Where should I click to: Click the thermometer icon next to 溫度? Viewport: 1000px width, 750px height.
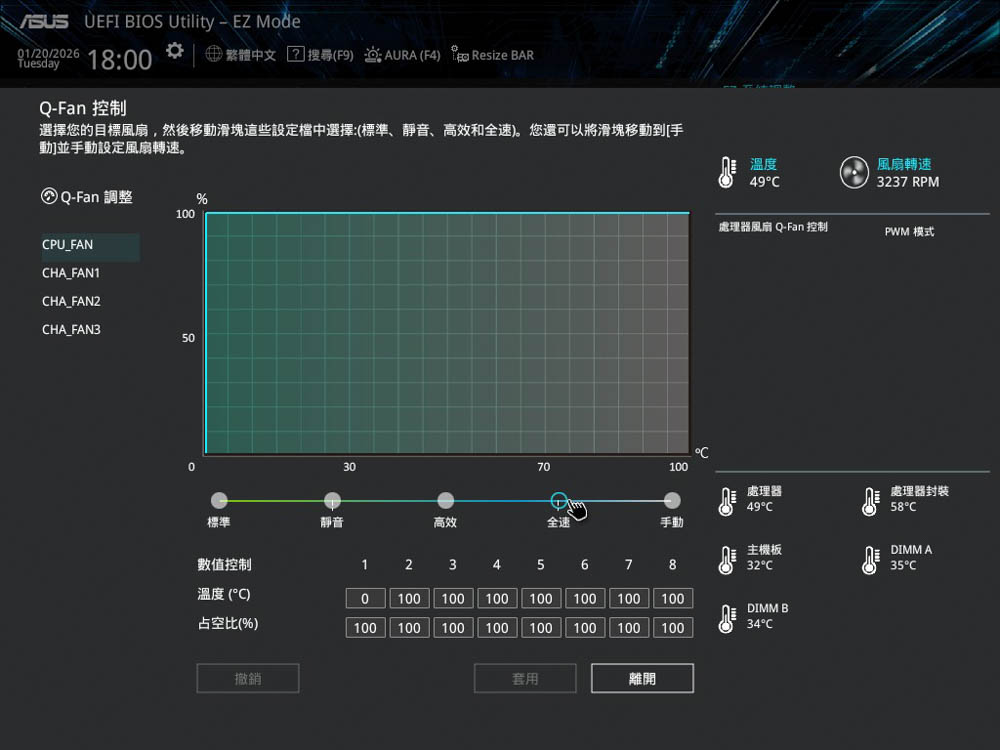click(x=727, y=173)
